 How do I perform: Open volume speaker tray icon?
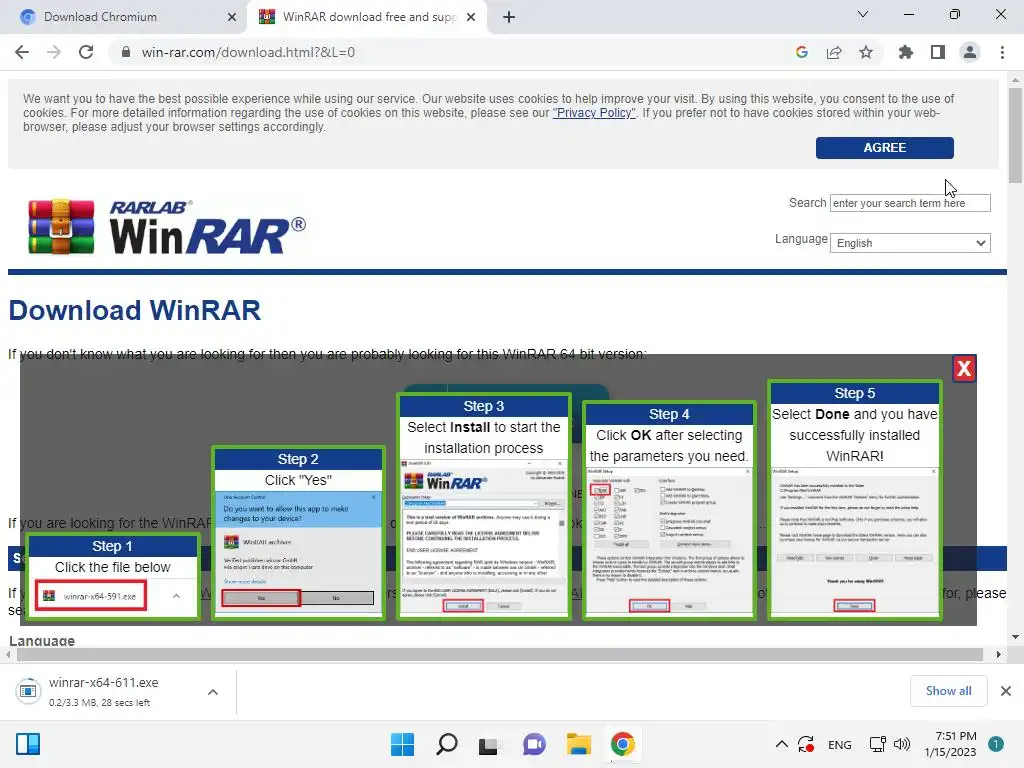click(x=902, y=744)
